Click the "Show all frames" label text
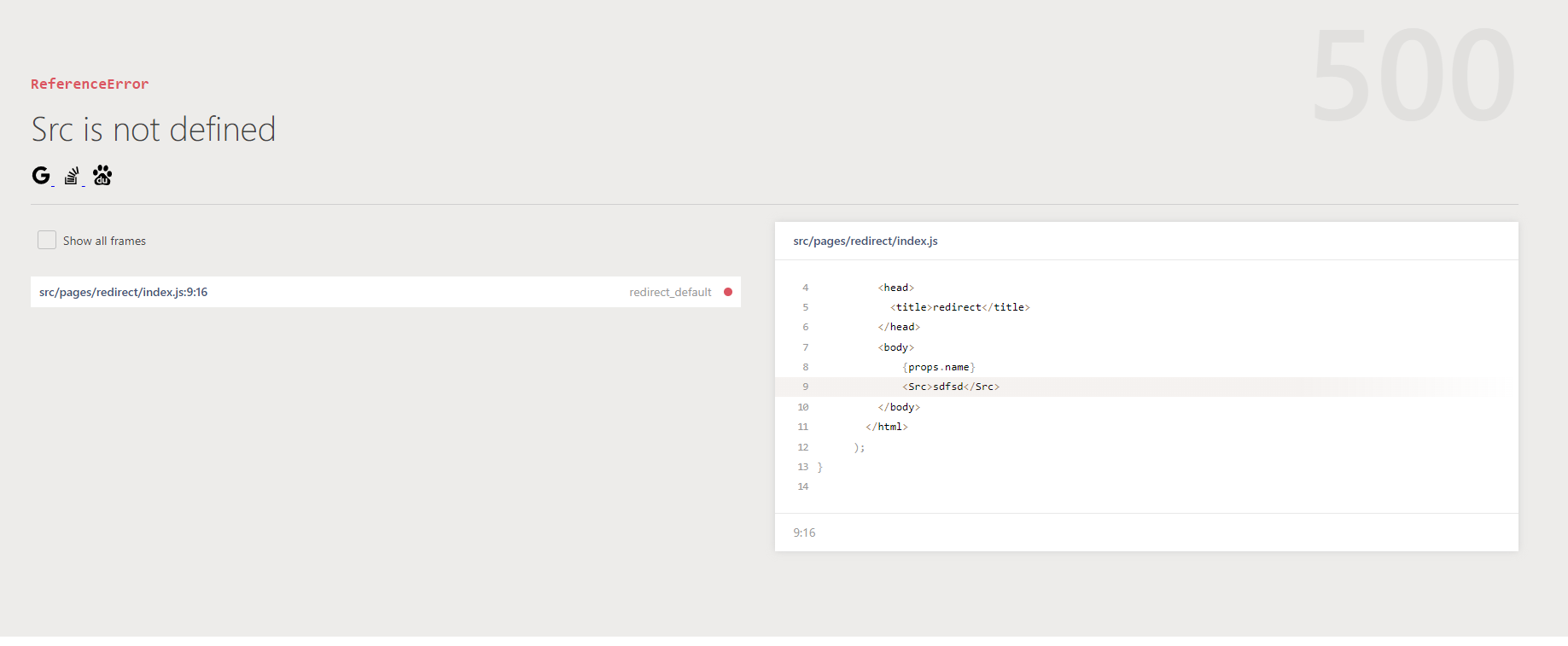 coord(104,242)
